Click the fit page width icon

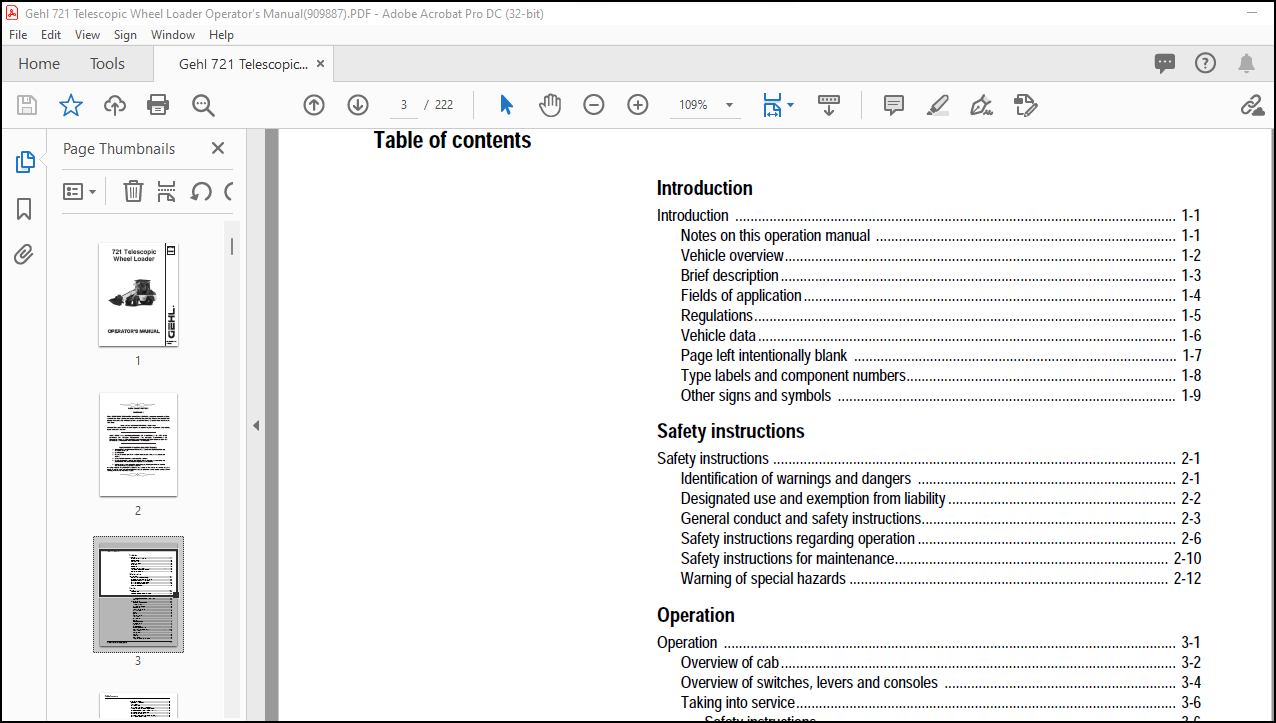[772, 105]
